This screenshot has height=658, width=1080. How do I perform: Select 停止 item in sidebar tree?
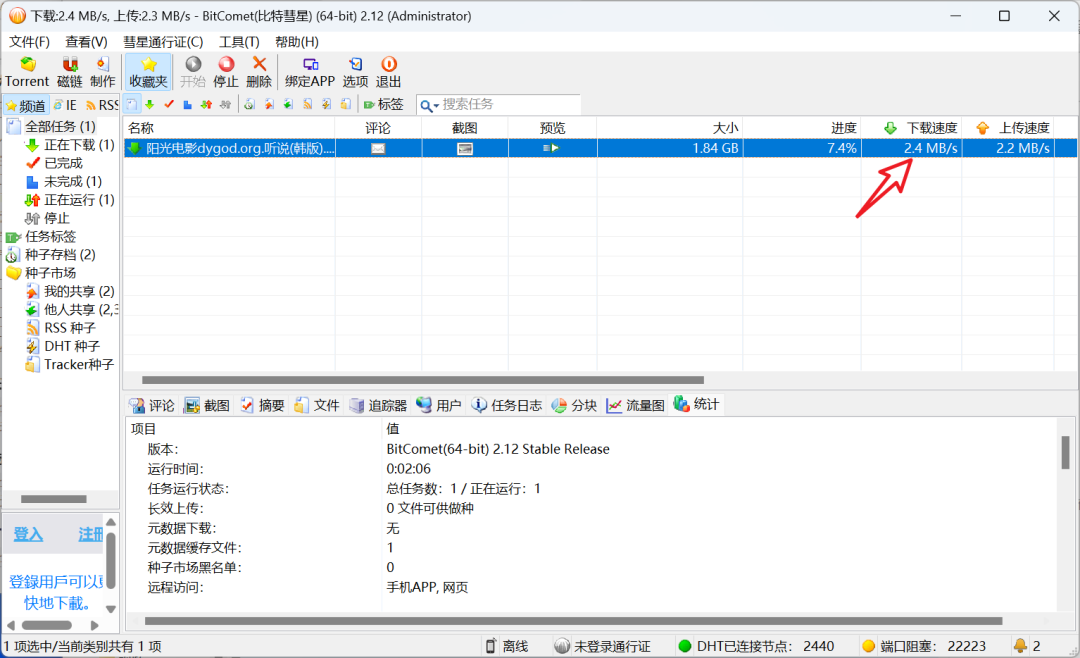pyautogui.click(x=56, y=218)
